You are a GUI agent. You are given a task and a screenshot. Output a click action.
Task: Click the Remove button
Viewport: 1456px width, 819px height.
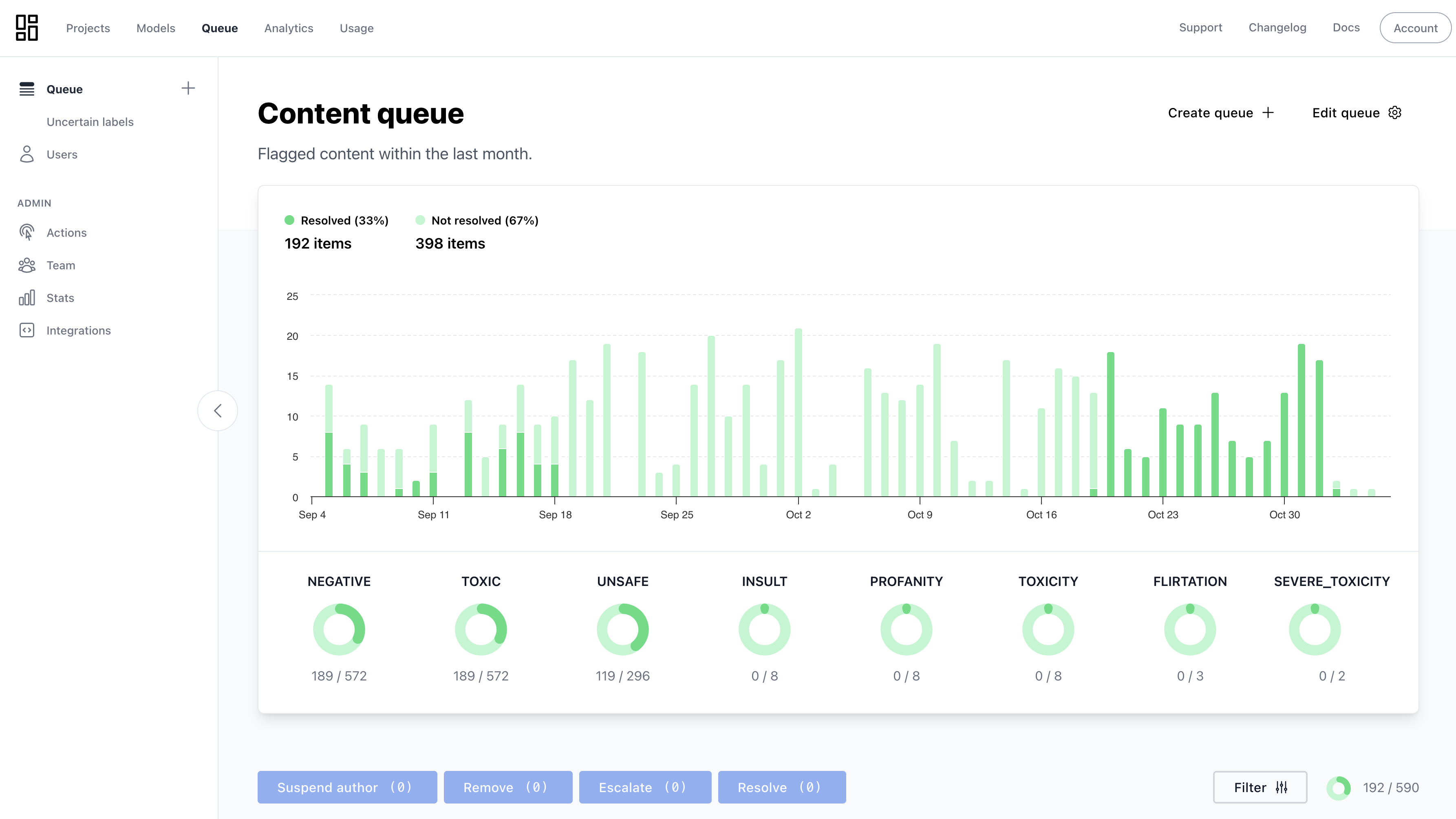[507, 787]
